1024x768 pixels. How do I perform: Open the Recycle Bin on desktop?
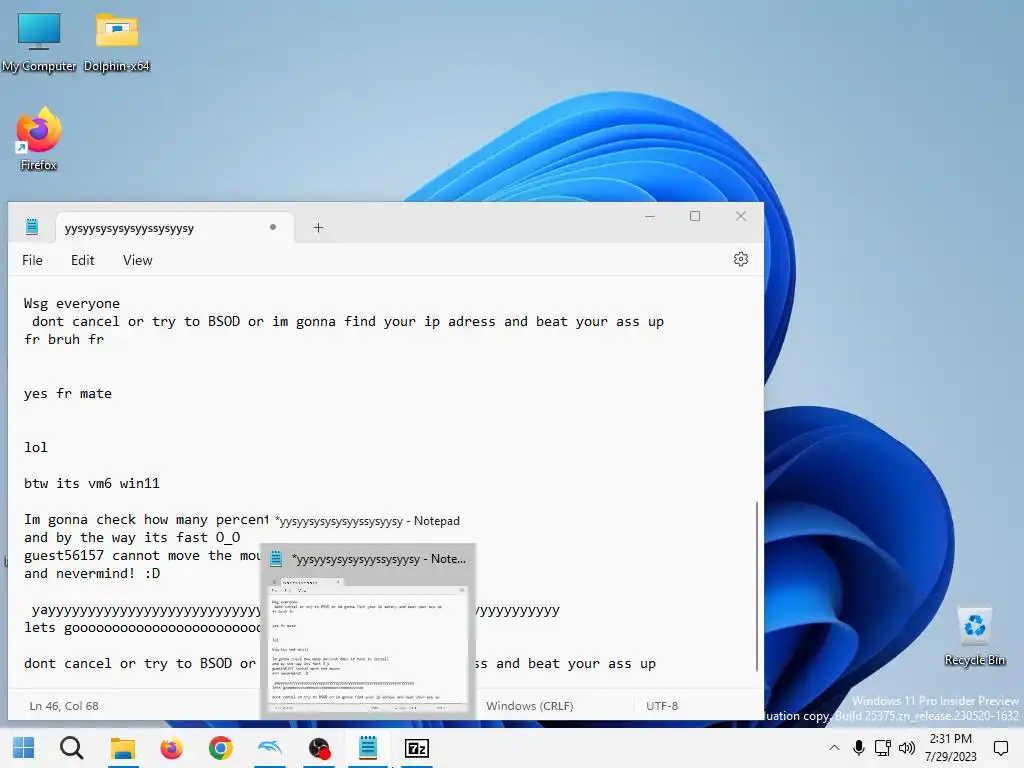[x=974, y=636]
